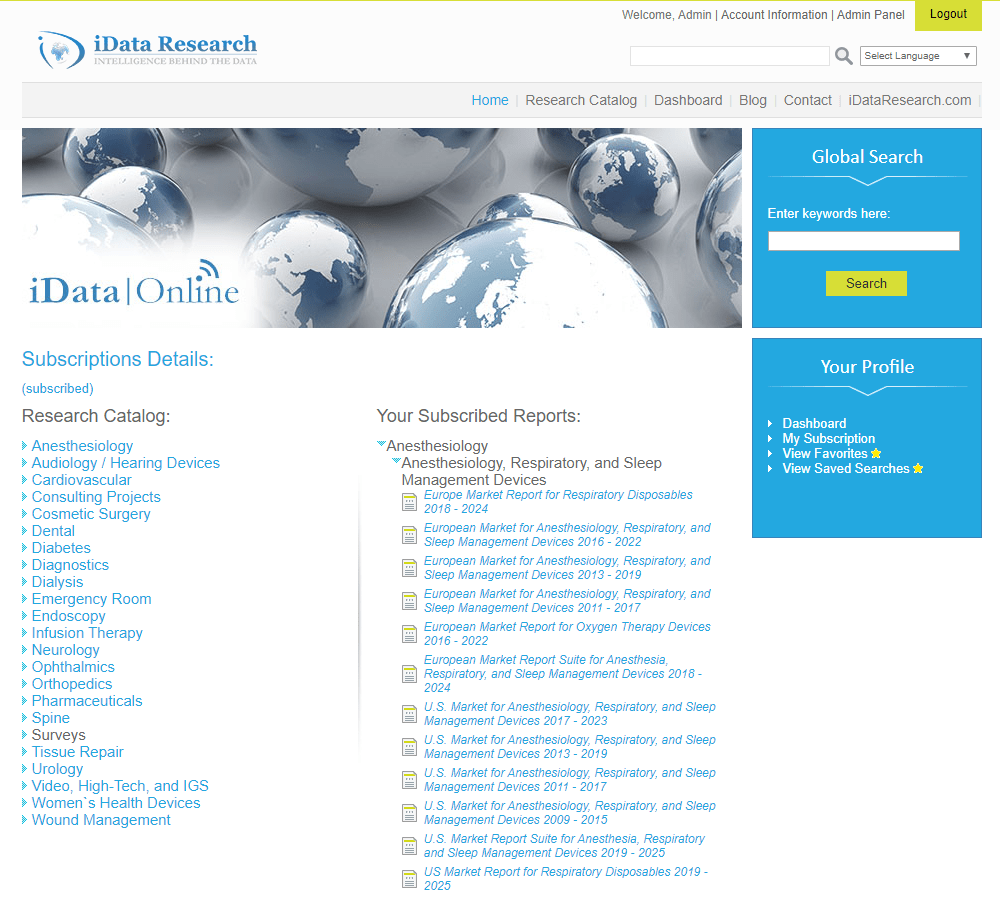Expand the Dental catalog arrow
This screenshot has height=900, width=1000.
pyautogui.click(x=24, y=531)
